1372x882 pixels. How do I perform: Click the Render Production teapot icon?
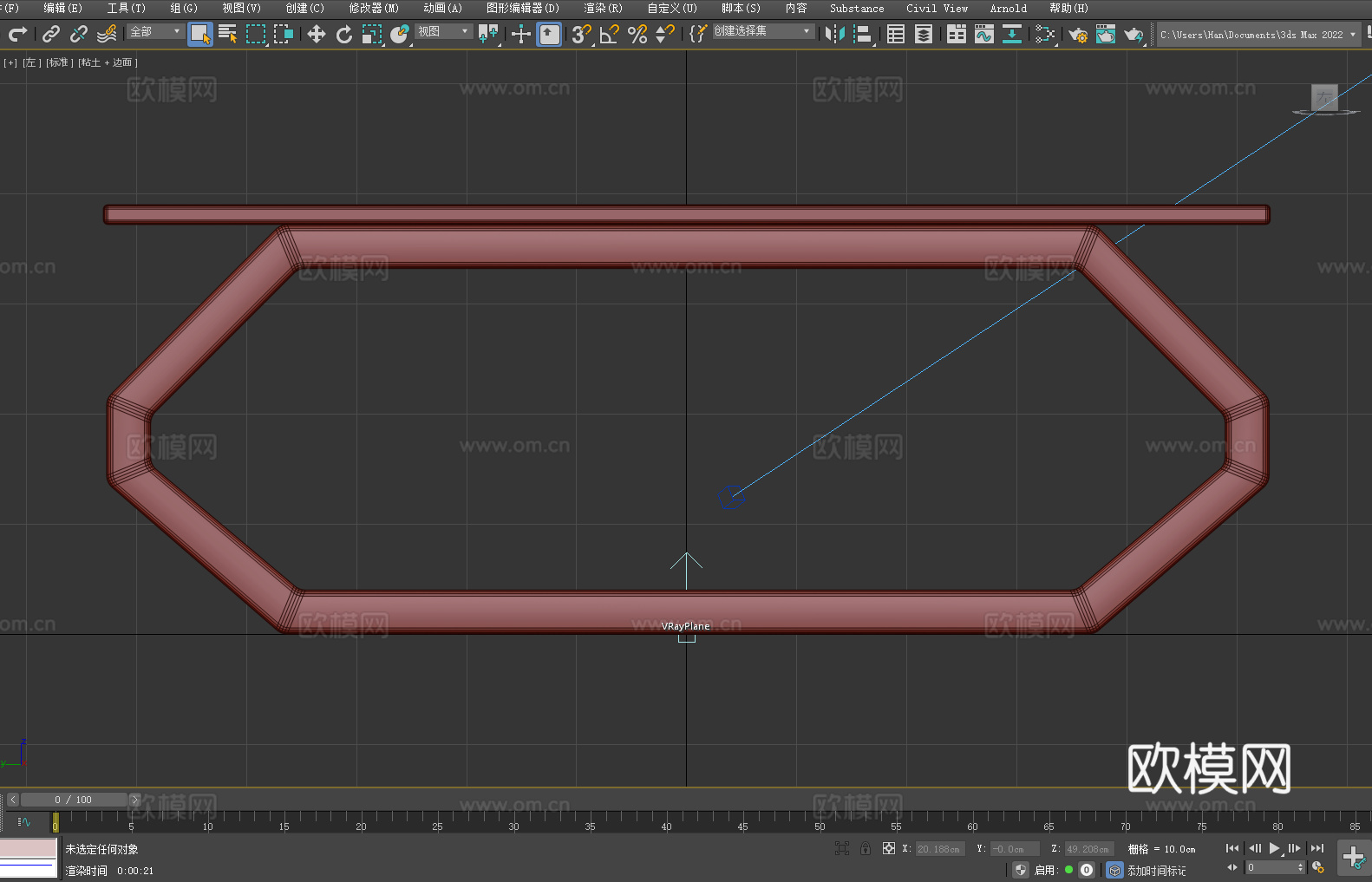click(1134, 34)
